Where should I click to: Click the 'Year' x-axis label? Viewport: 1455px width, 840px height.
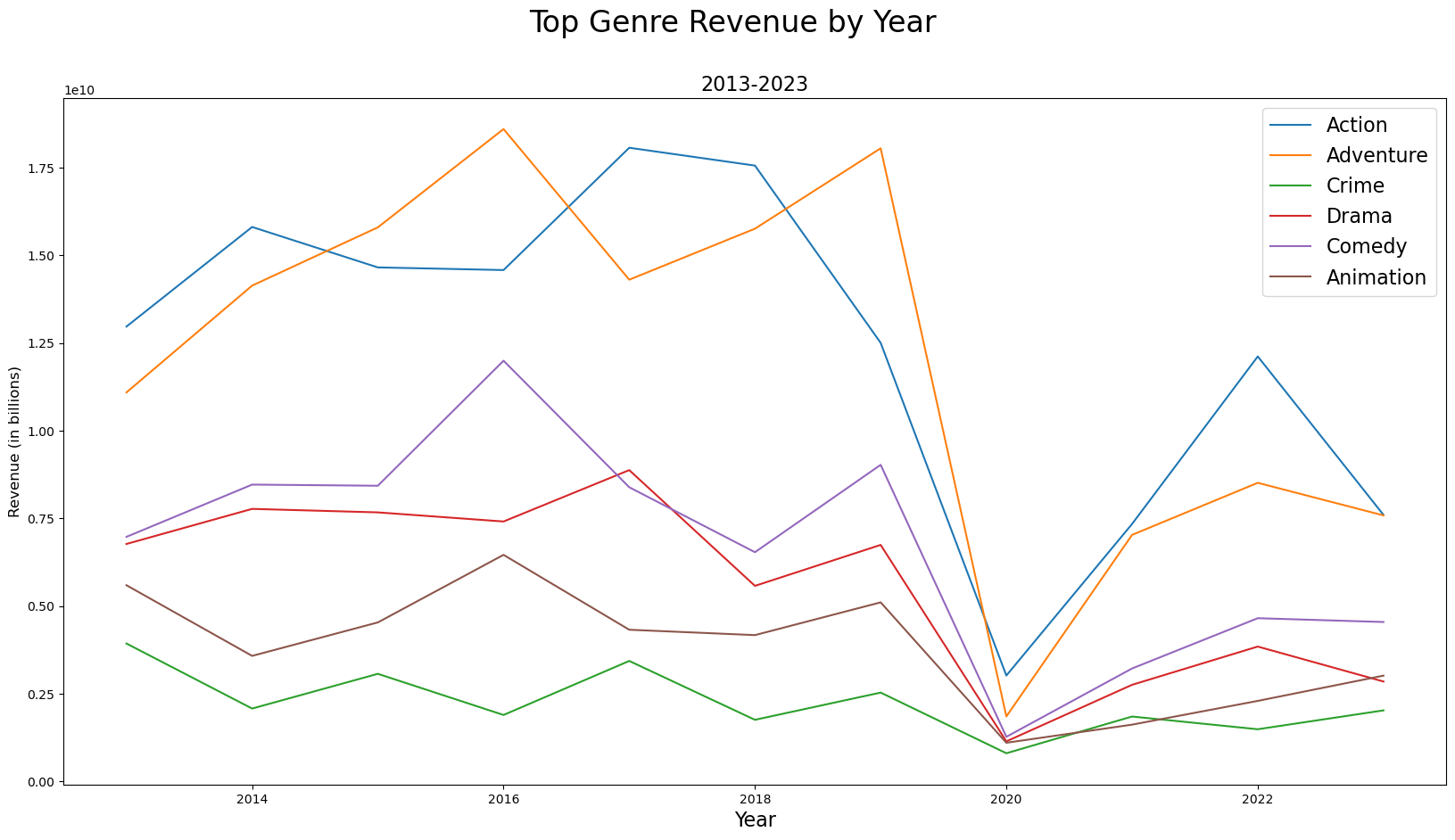[x=755, y=820]
